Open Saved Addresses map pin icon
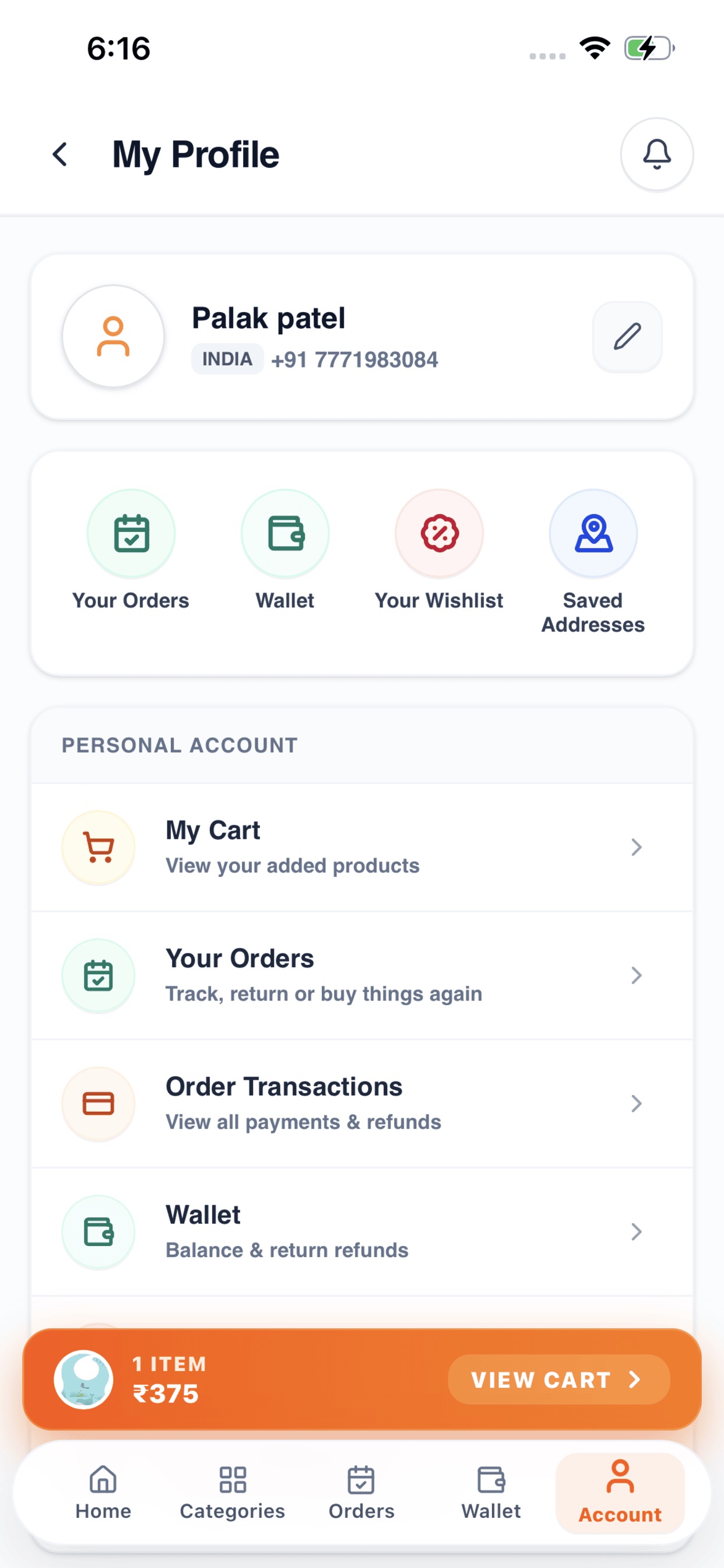This screenshot has width=724, height=1568. click(593, 533)
